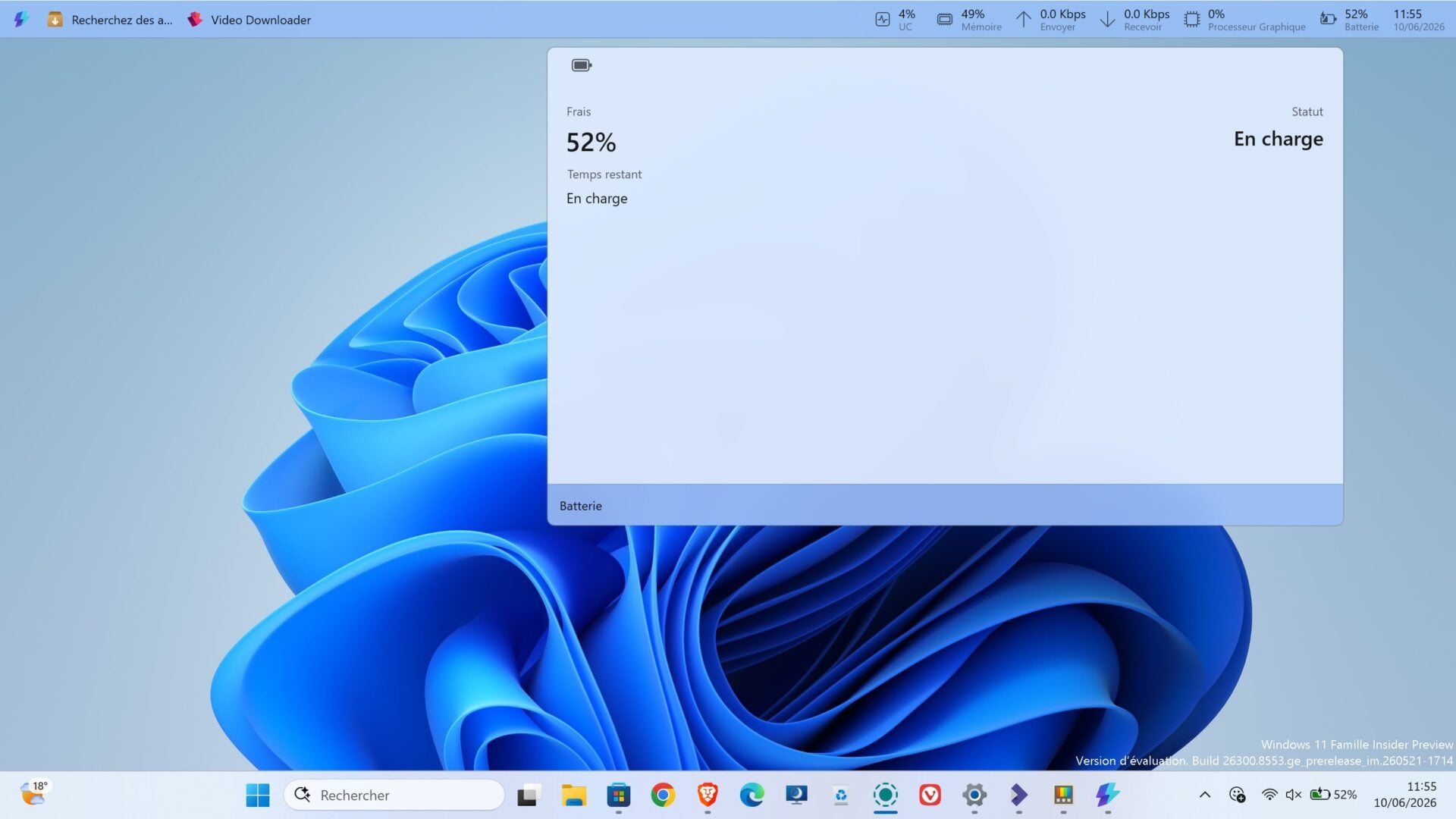Open the UC processor usage widget

(895, 20)
